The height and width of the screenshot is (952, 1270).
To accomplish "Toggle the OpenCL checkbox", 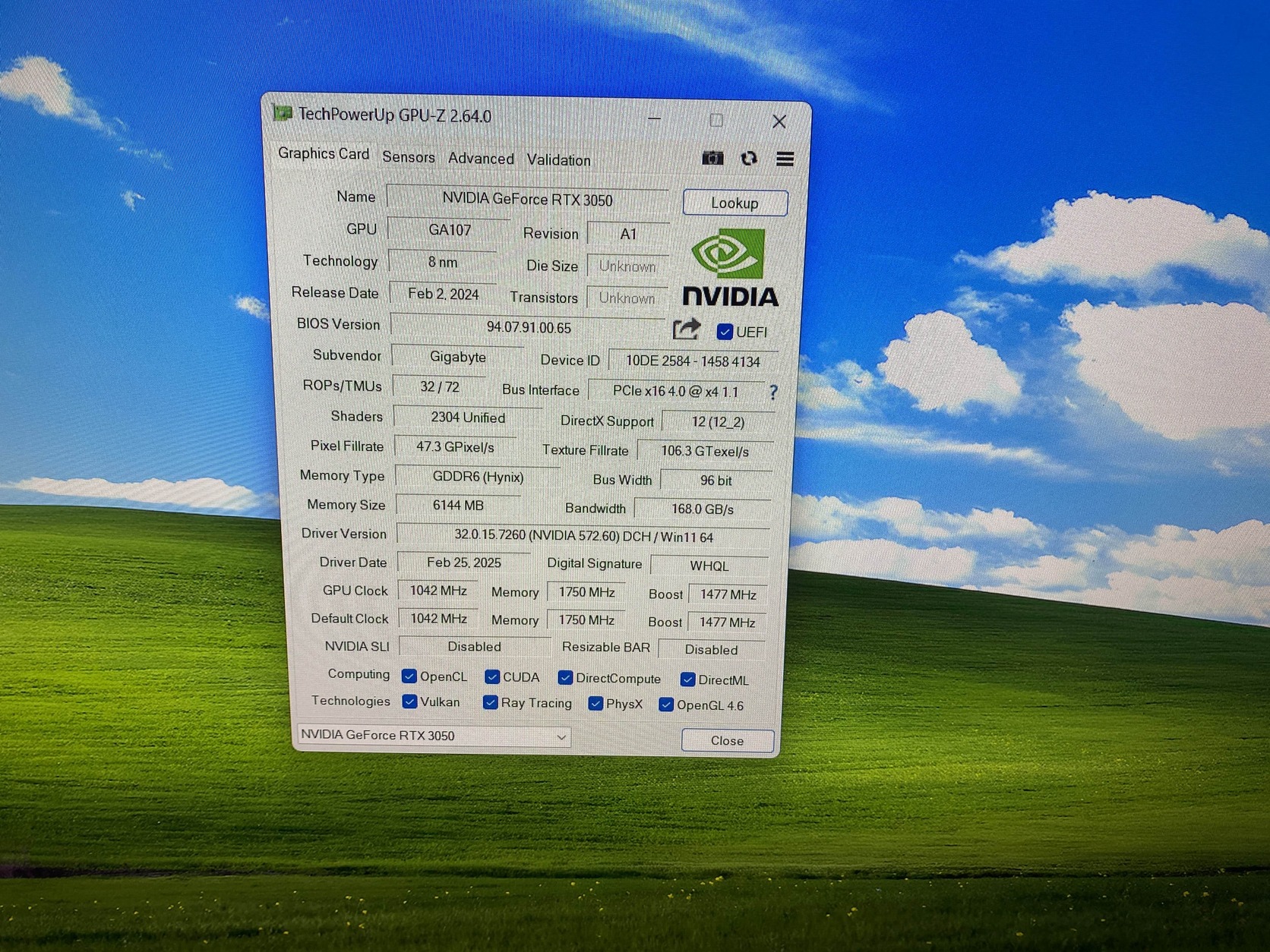I will (409, 676).
